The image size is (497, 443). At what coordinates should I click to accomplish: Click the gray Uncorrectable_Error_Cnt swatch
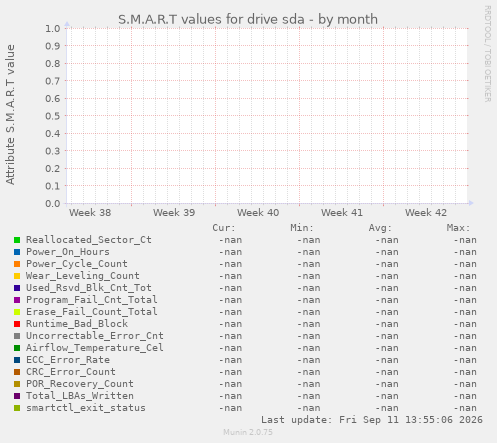[x=17, y=336]
